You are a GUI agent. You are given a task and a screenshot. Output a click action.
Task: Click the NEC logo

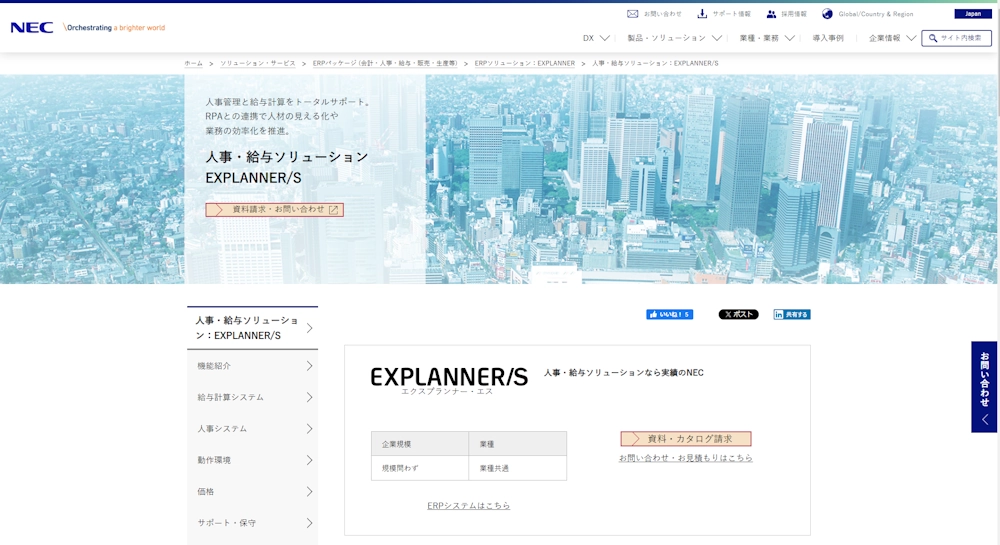click(x=32, y=28)
